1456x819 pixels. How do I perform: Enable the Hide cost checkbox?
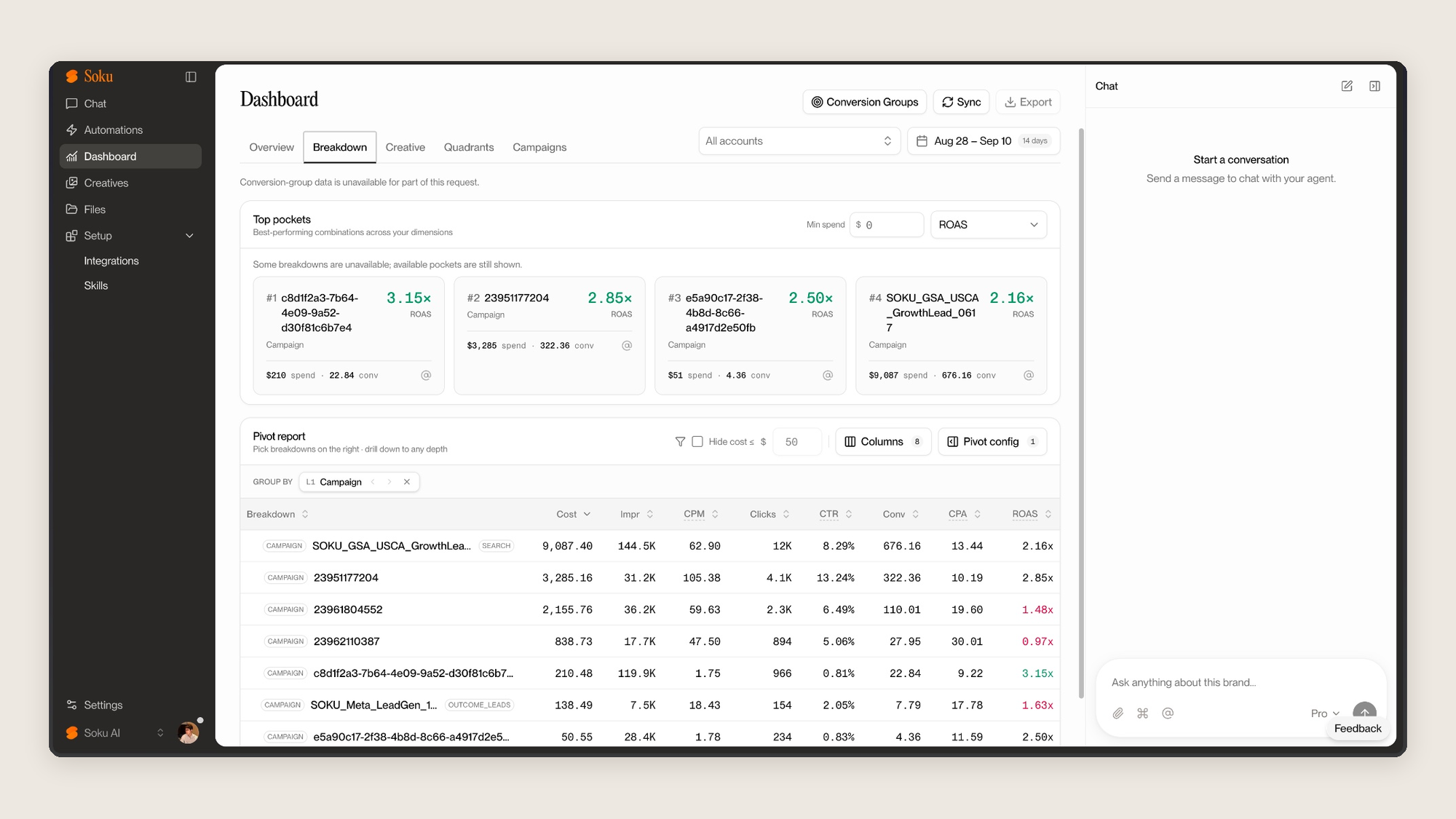(697, 442)
